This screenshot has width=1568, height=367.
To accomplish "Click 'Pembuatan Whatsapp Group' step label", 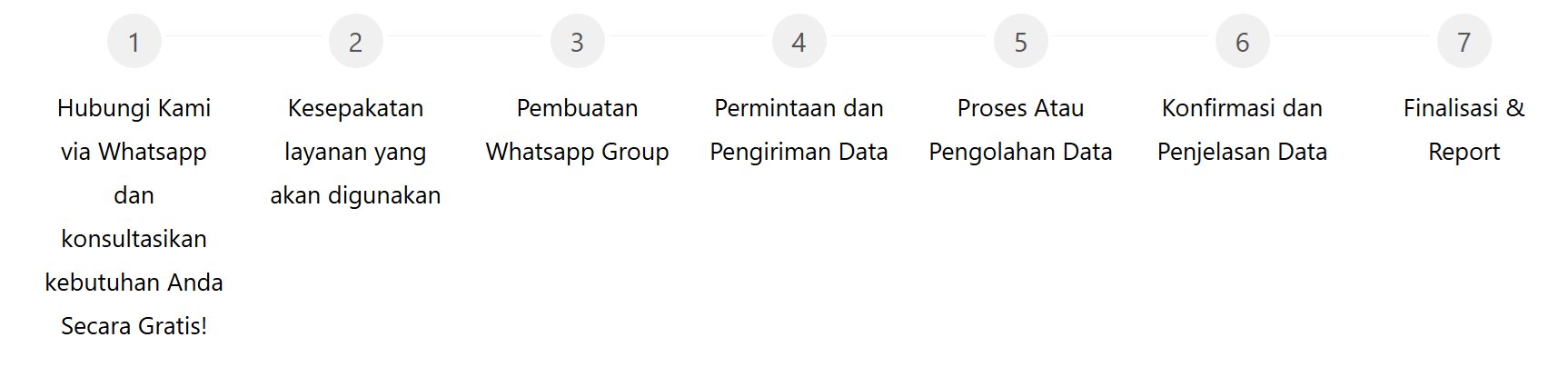I will pos(578,130).
